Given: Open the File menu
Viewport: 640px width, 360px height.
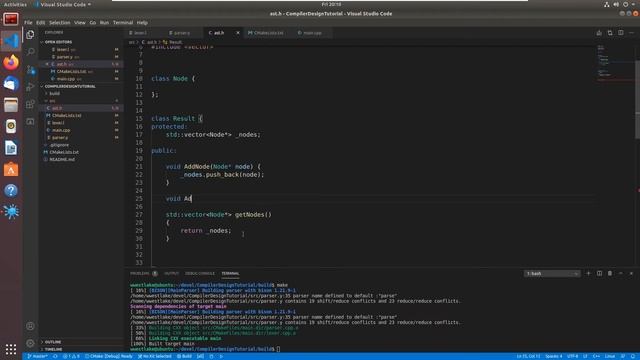Looking at the screenshot, I should coord(28,22).
